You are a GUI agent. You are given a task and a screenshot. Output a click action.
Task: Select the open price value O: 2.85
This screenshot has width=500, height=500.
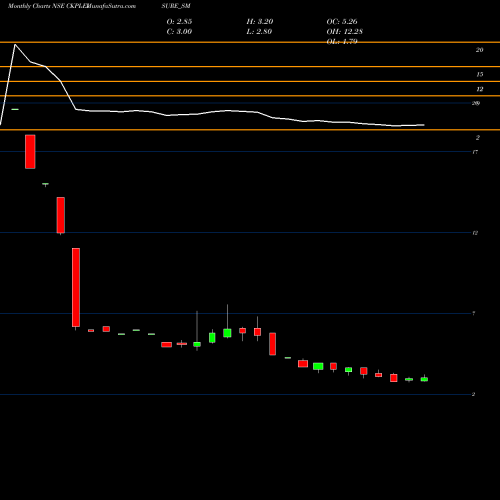[179, 22]
